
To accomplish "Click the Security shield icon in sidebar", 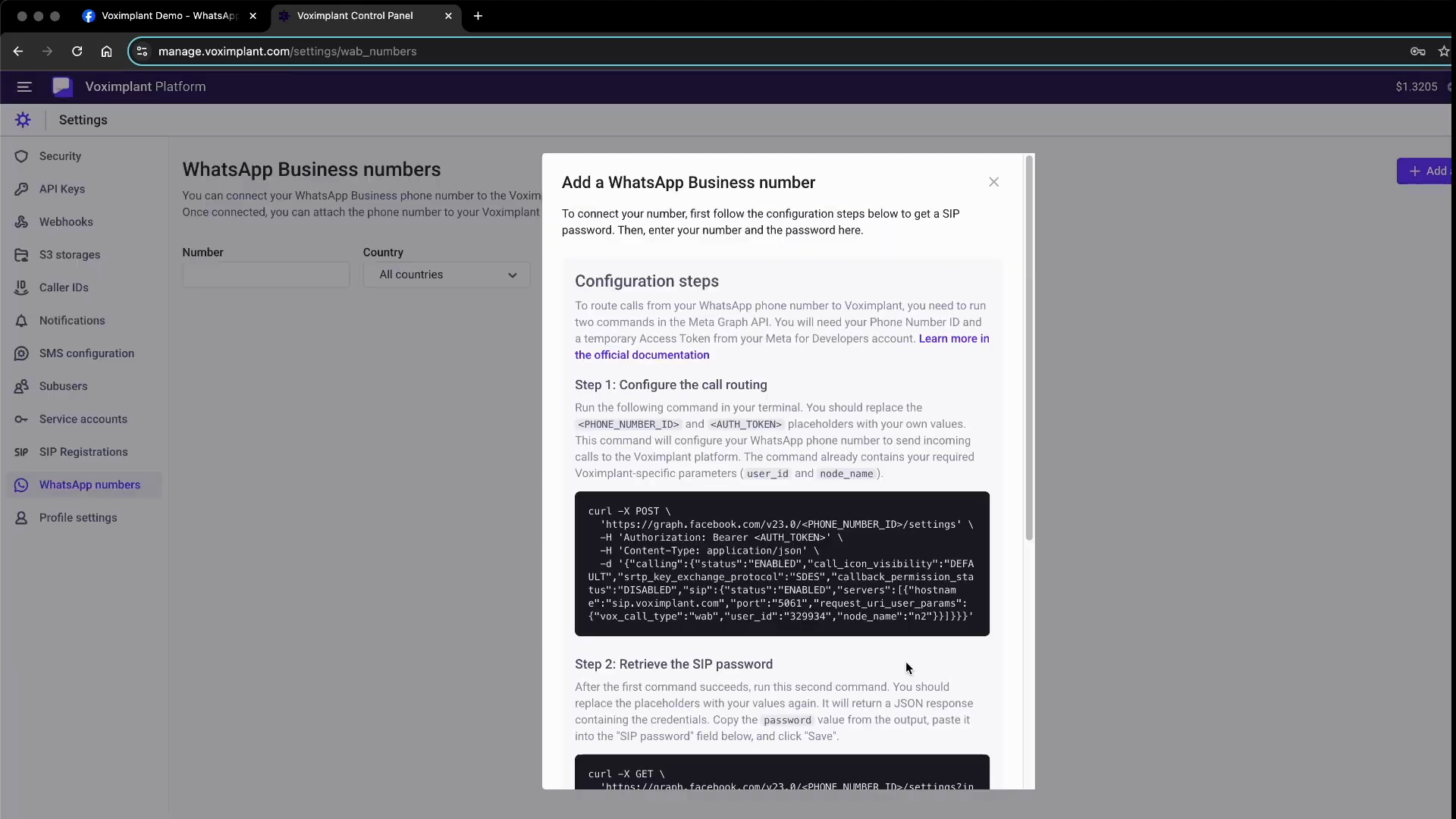I will 21,156.
